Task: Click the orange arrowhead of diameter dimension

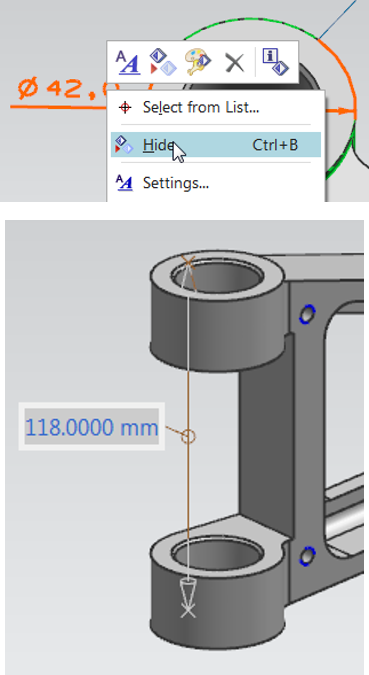Action: click(346, 111)
